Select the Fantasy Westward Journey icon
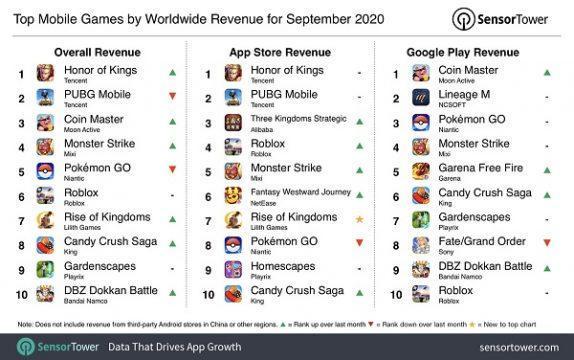This screenshot has height=360, width=574. pyautogui.click(x=233, y=196)
